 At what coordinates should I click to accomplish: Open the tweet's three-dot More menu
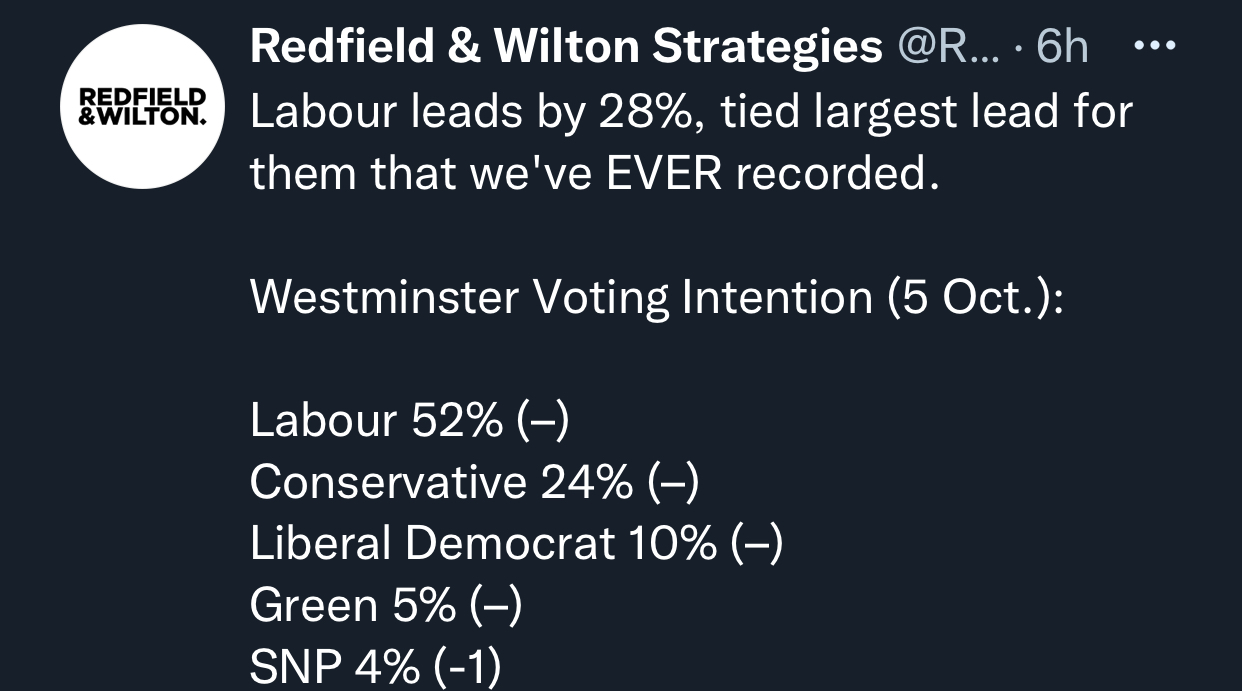pos(1157,45)
